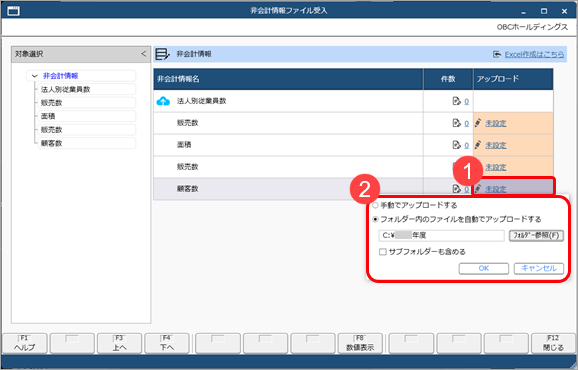This screenshot has width=578, height=370.
Task: Collapse the 非会計情報 tree node
Action: (35, 76)
